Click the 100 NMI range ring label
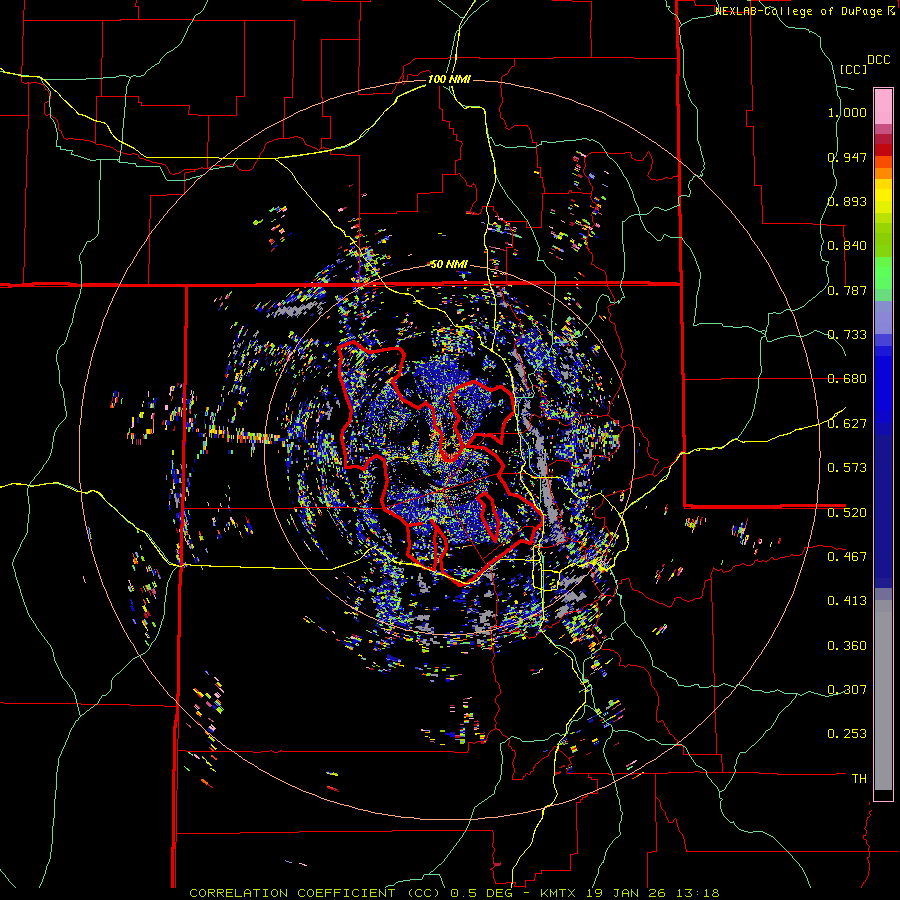 (x=449, y=79)
